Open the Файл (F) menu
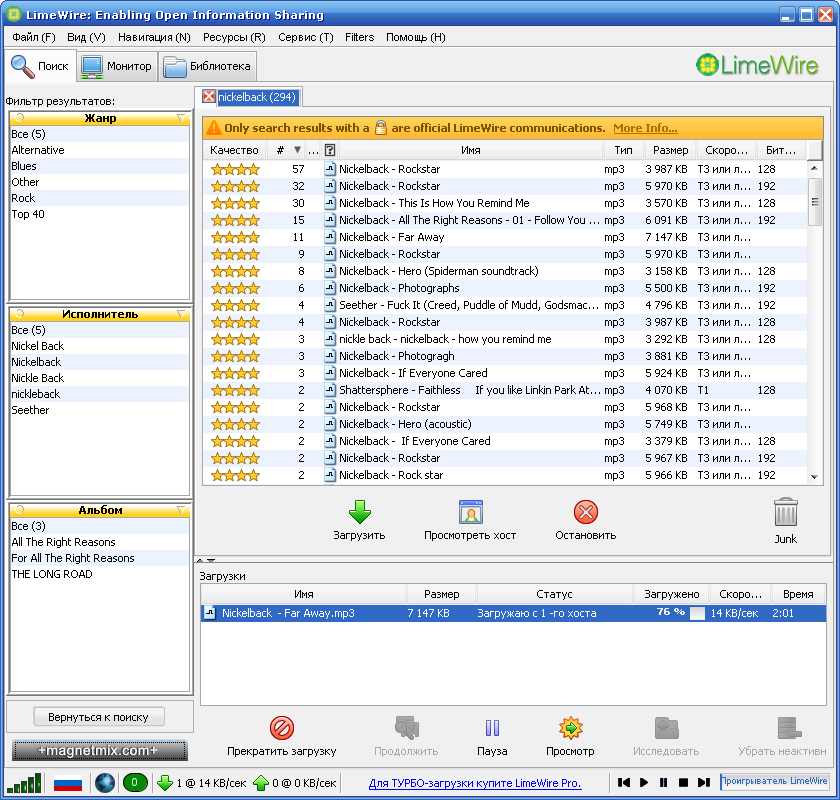Image resolution: width=840 pixels, height=800 pixels. (x=34, y=37)
